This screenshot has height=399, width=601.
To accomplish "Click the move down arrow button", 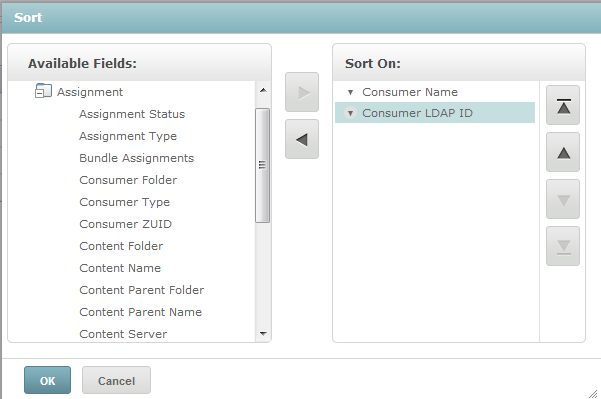I will click(x=563, y=199).
